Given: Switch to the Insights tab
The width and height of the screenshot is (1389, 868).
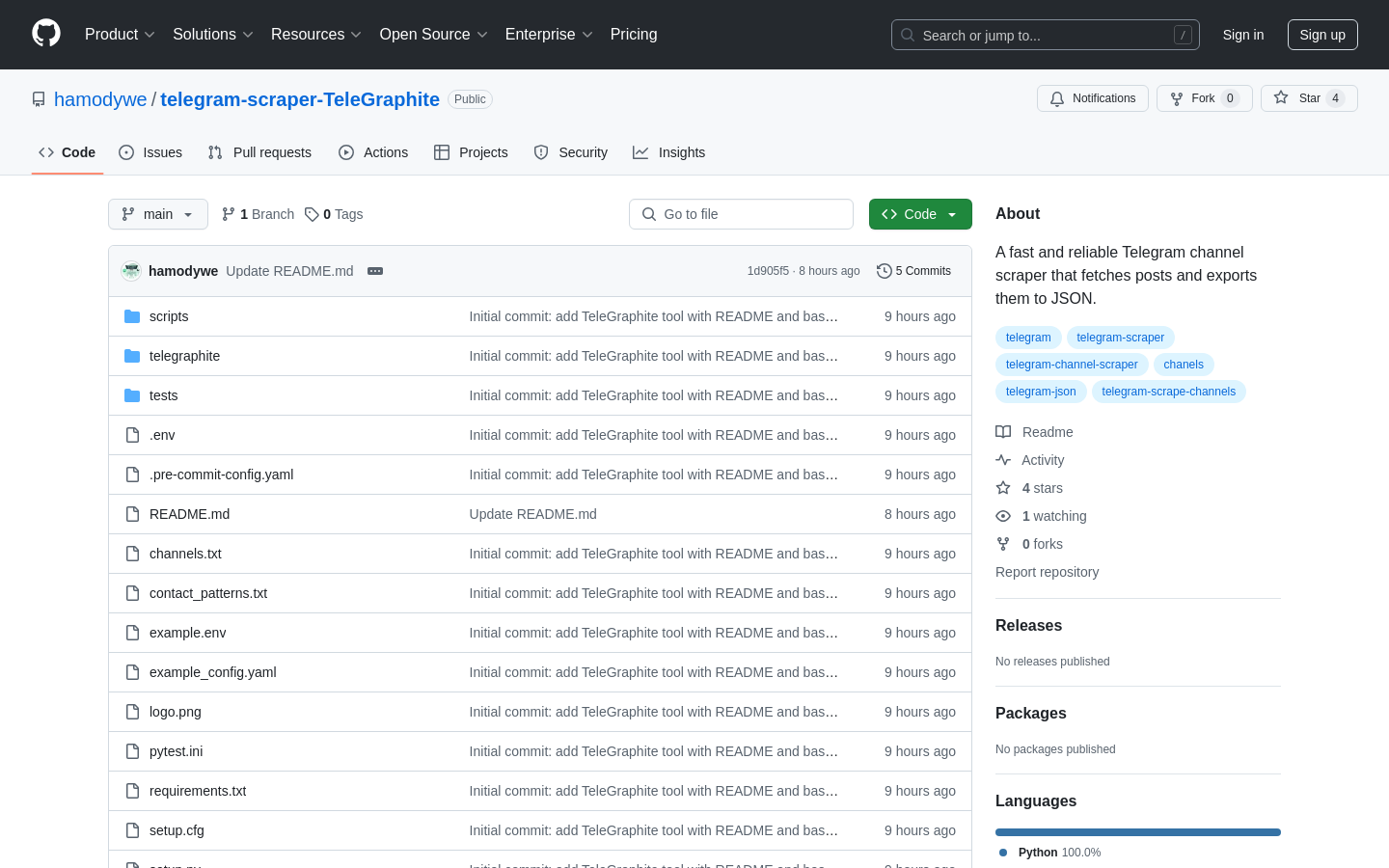Looking at the screenshot, I should point(668,152).
